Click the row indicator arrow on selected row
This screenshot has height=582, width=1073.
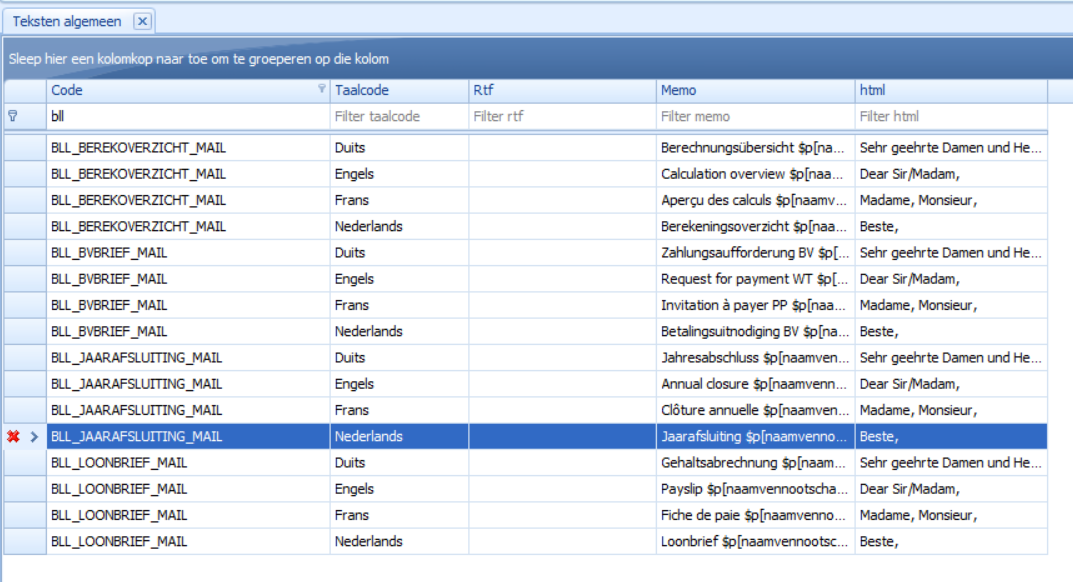click(33, 437)
